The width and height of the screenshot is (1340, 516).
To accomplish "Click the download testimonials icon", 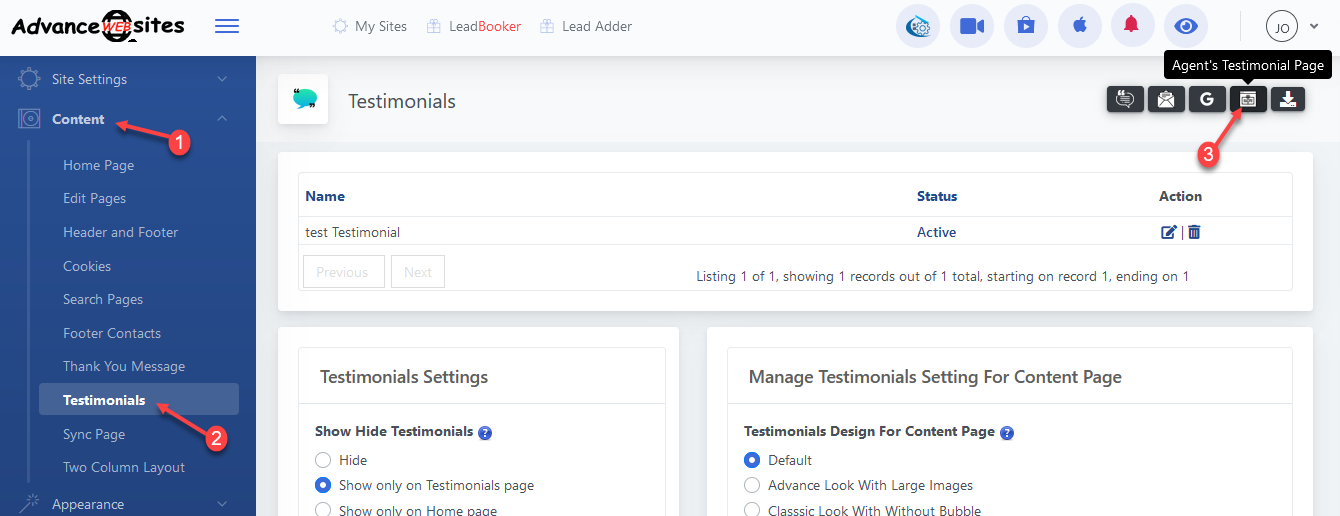I will click(x=1288, y=99).
